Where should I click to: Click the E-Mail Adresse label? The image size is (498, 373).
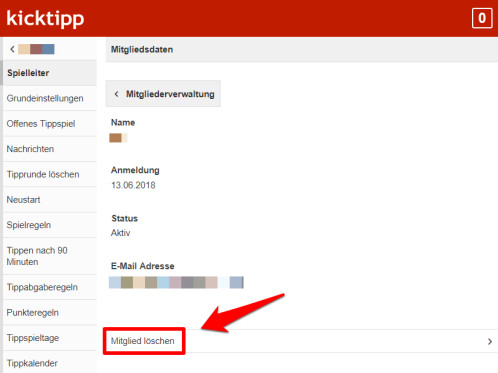pyautogui.click(x=143, y=266)
